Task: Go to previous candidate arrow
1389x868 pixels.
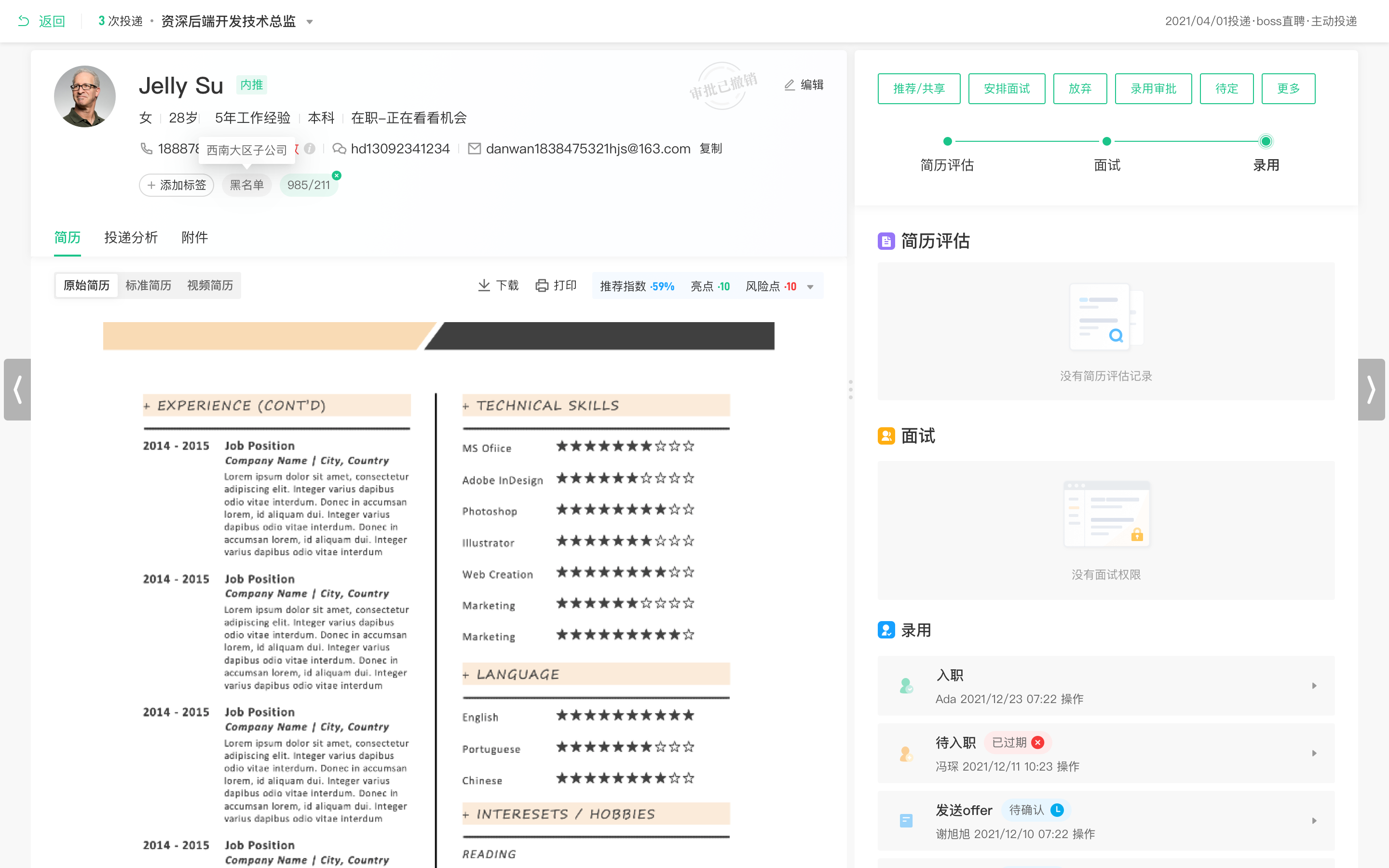Action: 17,390
